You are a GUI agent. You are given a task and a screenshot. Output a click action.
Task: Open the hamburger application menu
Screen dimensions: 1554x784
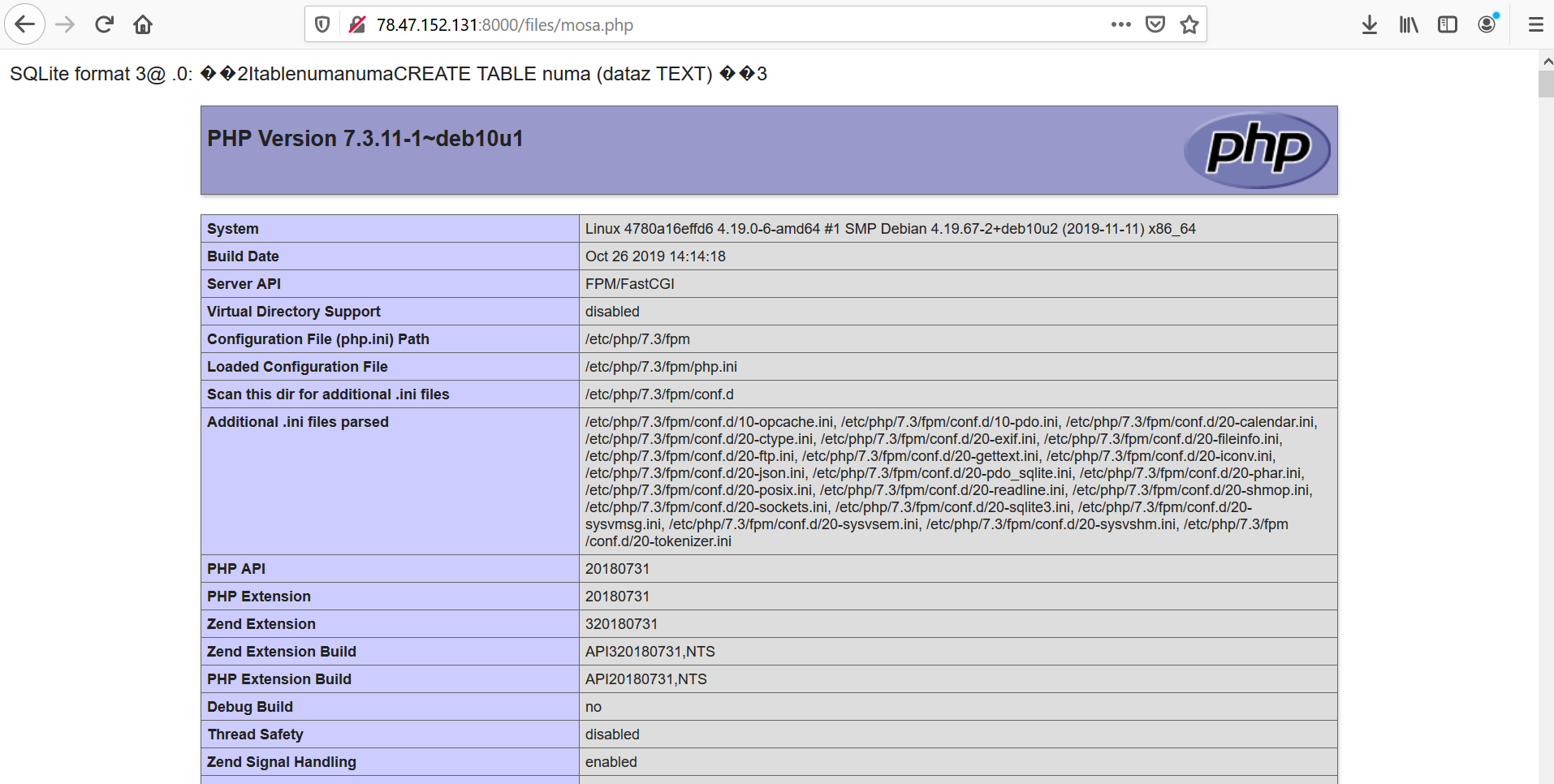coord(1535,24)
